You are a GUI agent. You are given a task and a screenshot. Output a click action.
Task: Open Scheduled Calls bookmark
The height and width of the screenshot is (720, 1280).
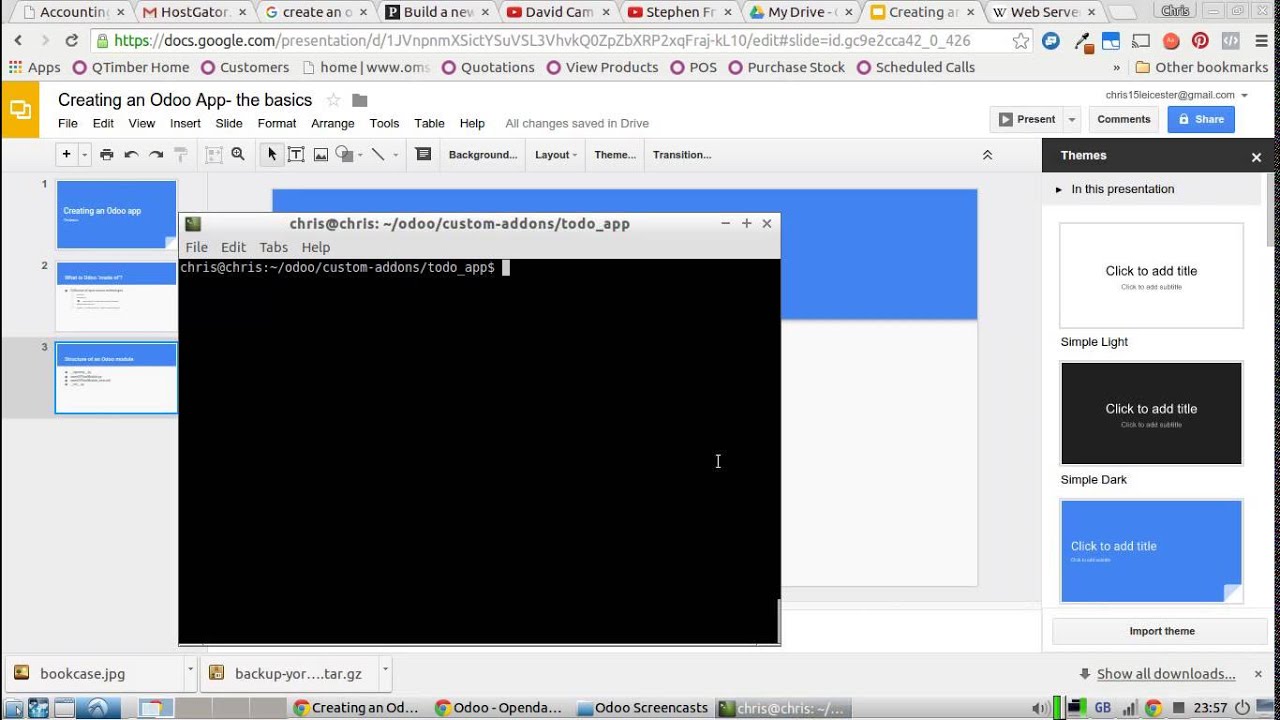pyautogui.click(x=914, y=67)
